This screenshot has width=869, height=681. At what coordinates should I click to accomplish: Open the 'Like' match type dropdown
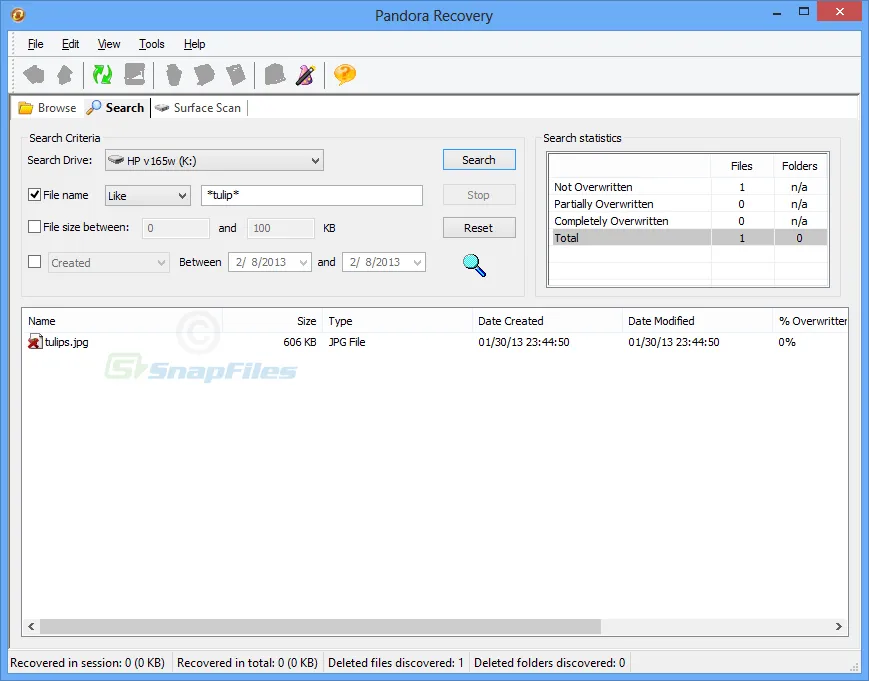(x=147, y=196)
